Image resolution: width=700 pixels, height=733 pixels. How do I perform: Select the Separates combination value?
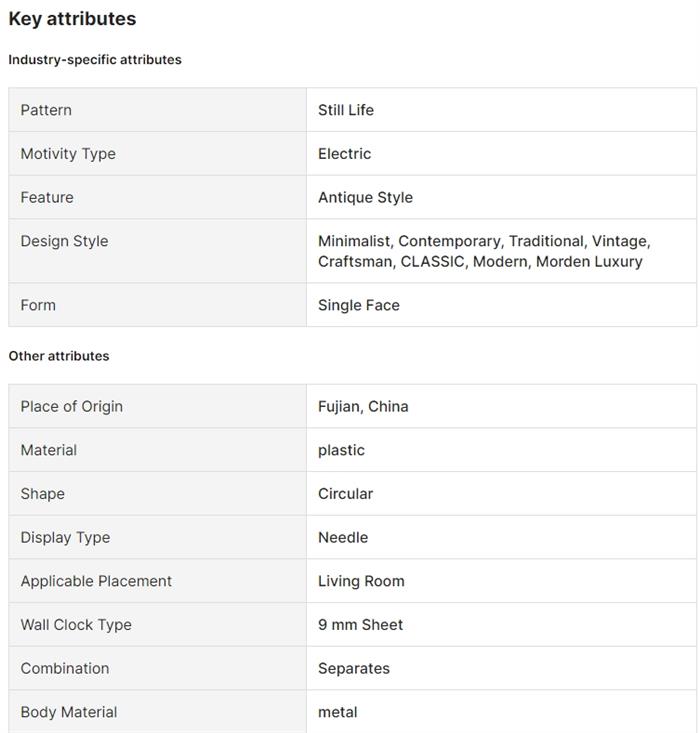(354, 669)
